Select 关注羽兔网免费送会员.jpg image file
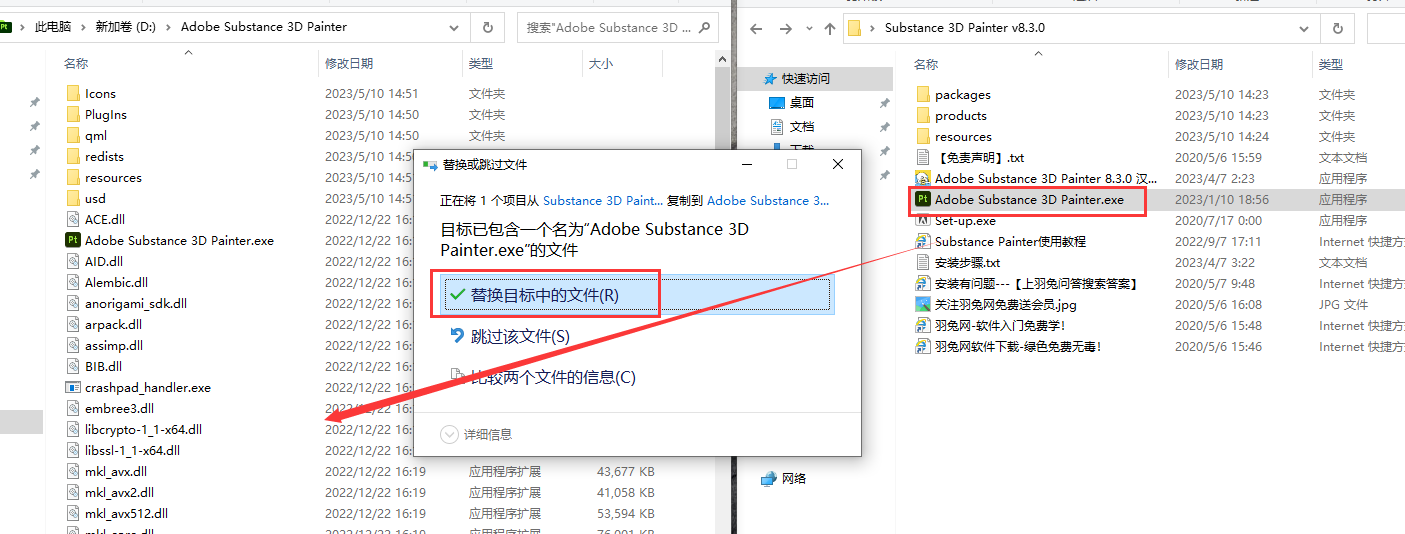Viewport: 1405px width, 534px height. 1005,304
